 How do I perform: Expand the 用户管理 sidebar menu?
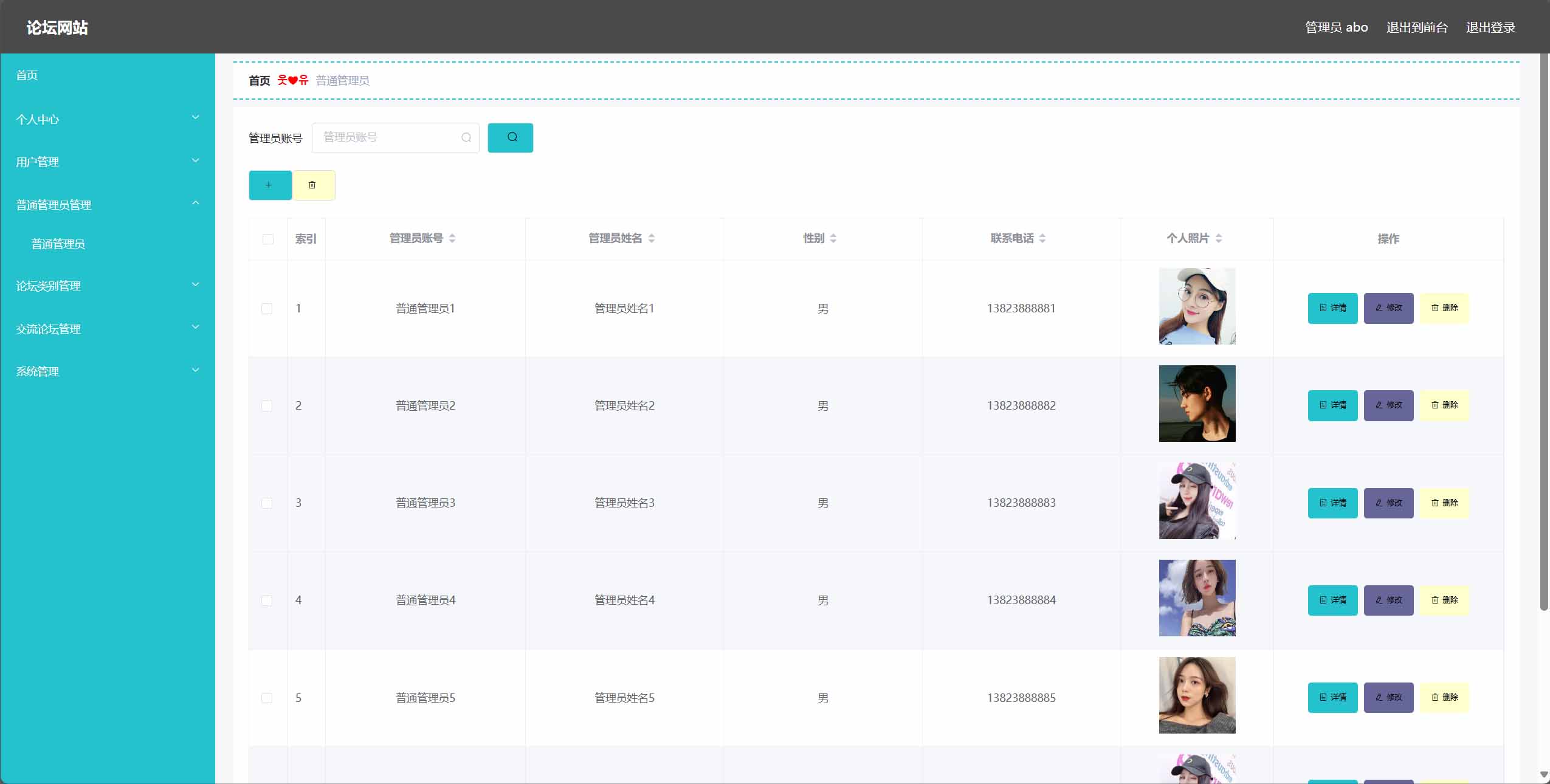click(x=108, y=162)
